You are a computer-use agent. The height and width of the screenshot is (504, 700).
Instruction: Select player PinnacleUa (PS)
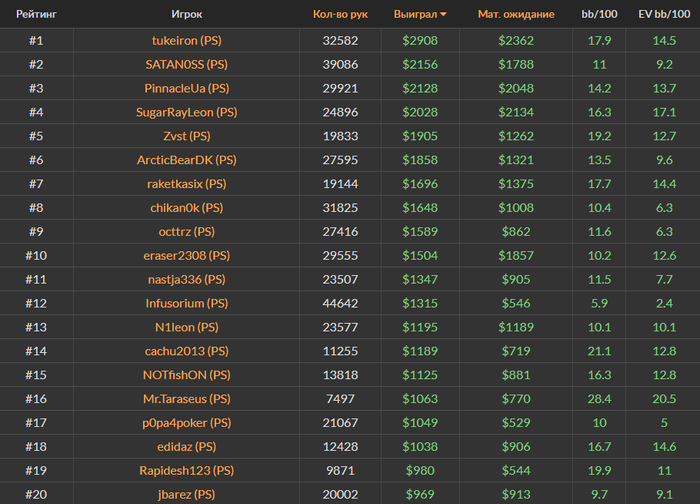(x=187, y=89)
